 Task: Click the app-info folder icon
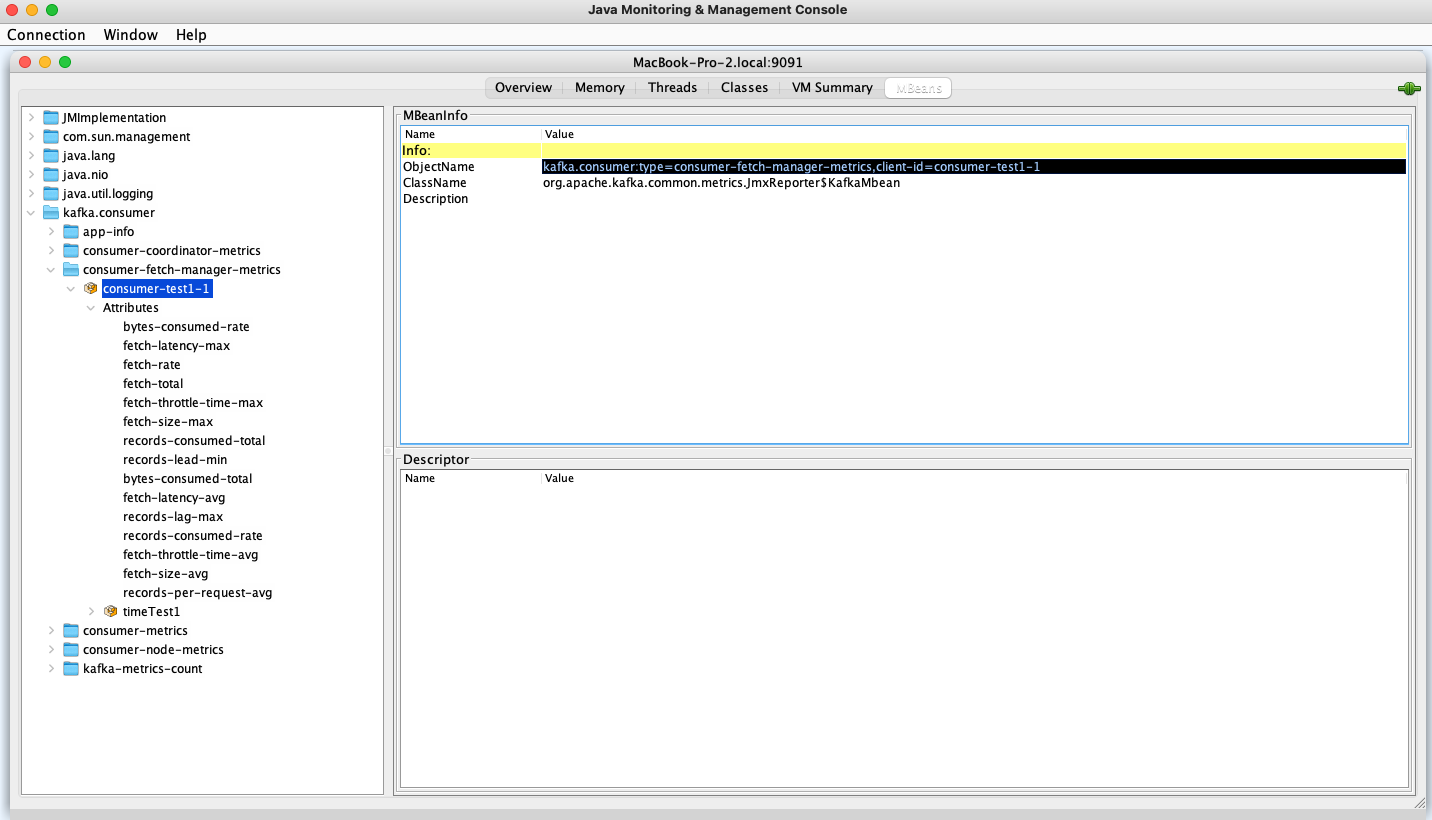coord(70,231)
